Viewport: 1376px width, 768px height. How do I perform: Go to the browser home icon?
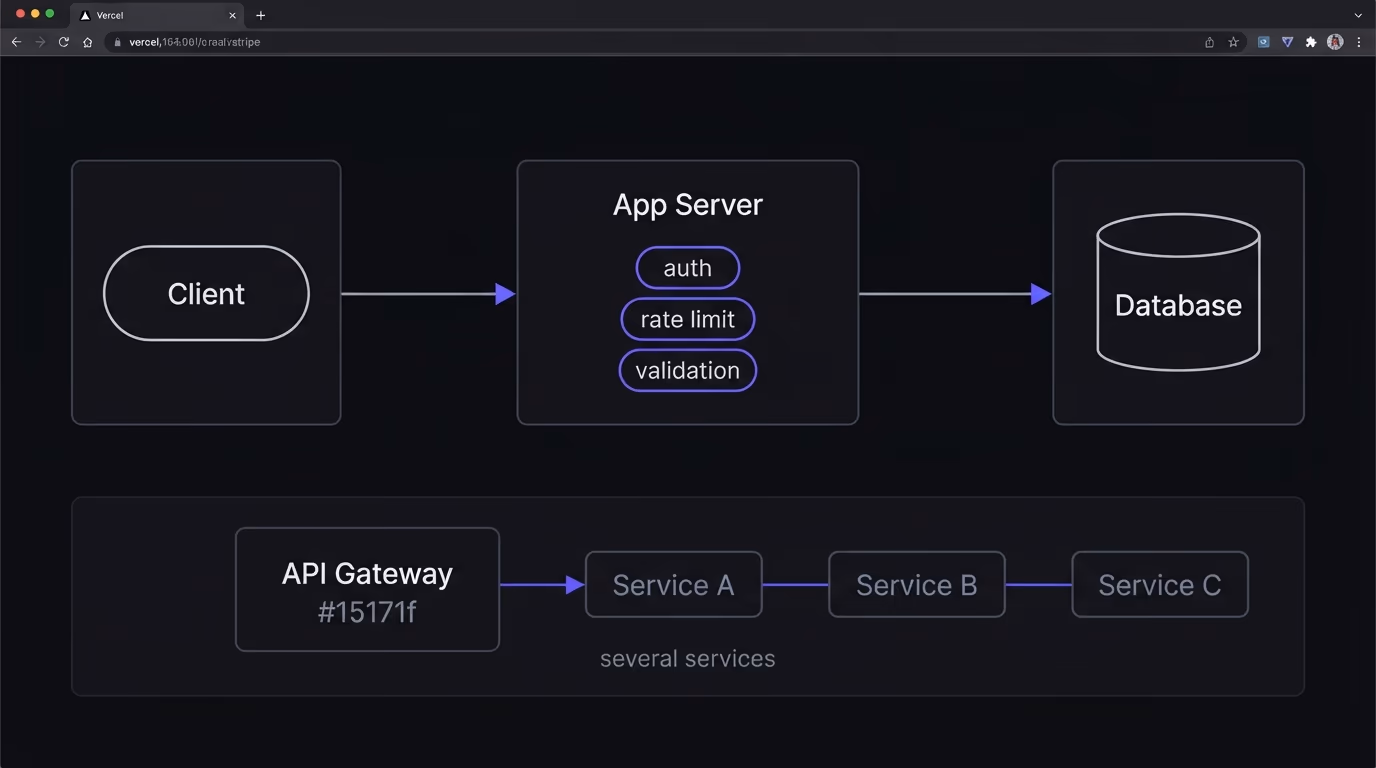coord(88,42)
